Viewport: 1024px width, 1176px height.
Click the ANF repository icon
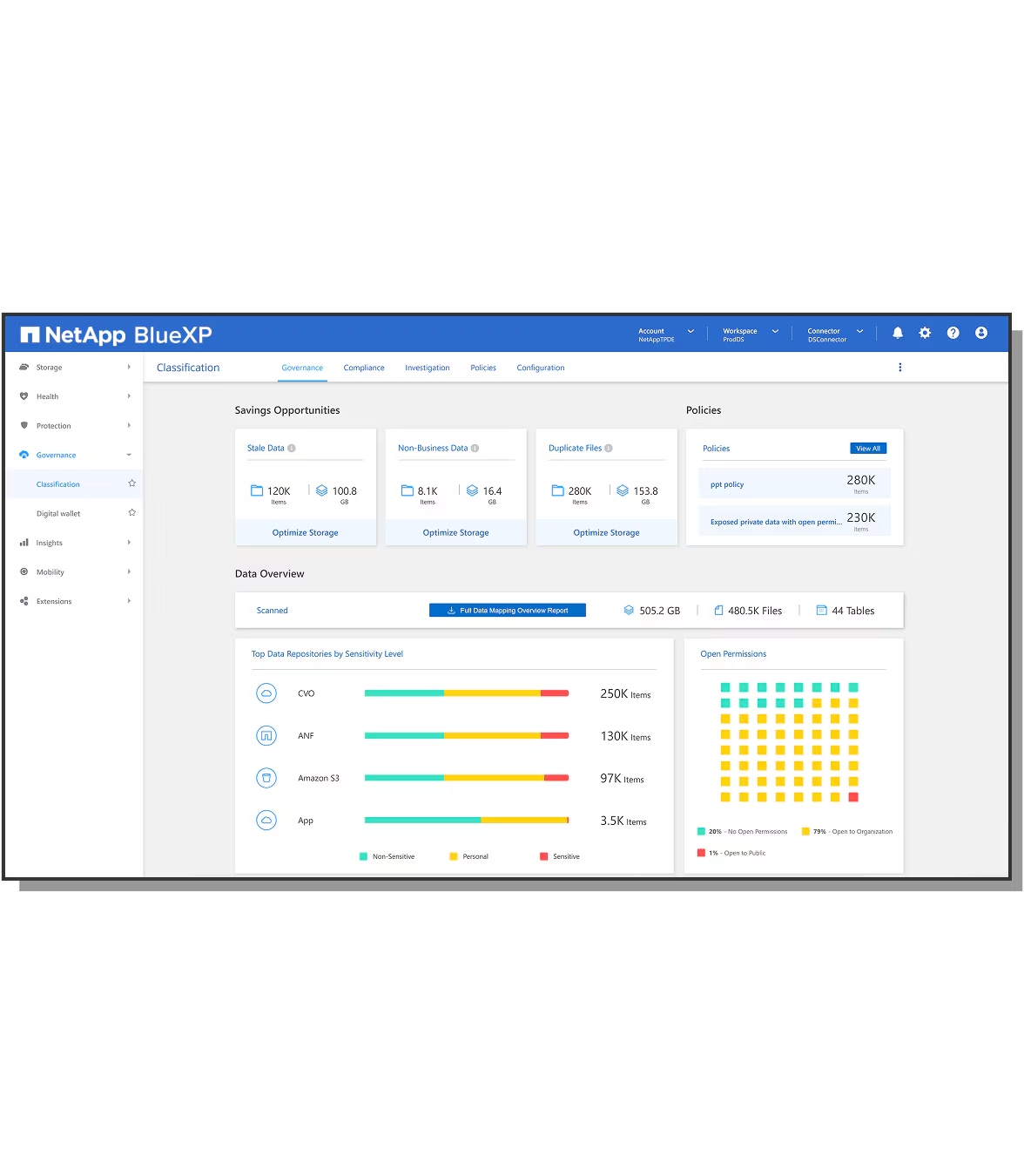point(266,736)
